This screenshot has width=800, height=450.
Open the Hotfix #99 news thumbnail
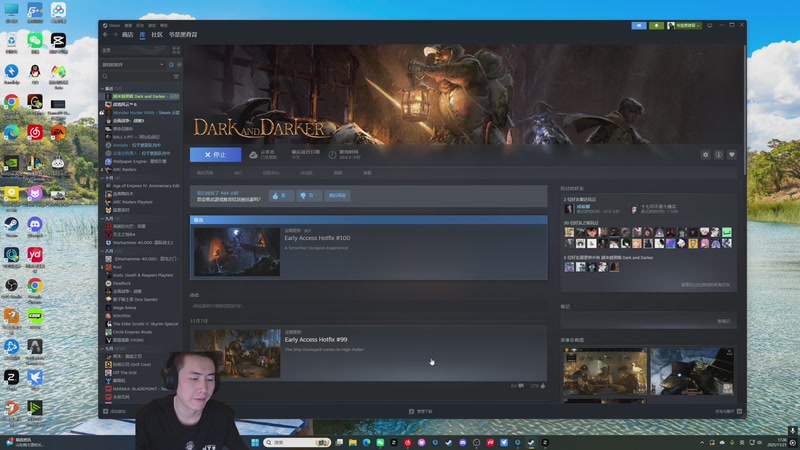pos(237,354)
